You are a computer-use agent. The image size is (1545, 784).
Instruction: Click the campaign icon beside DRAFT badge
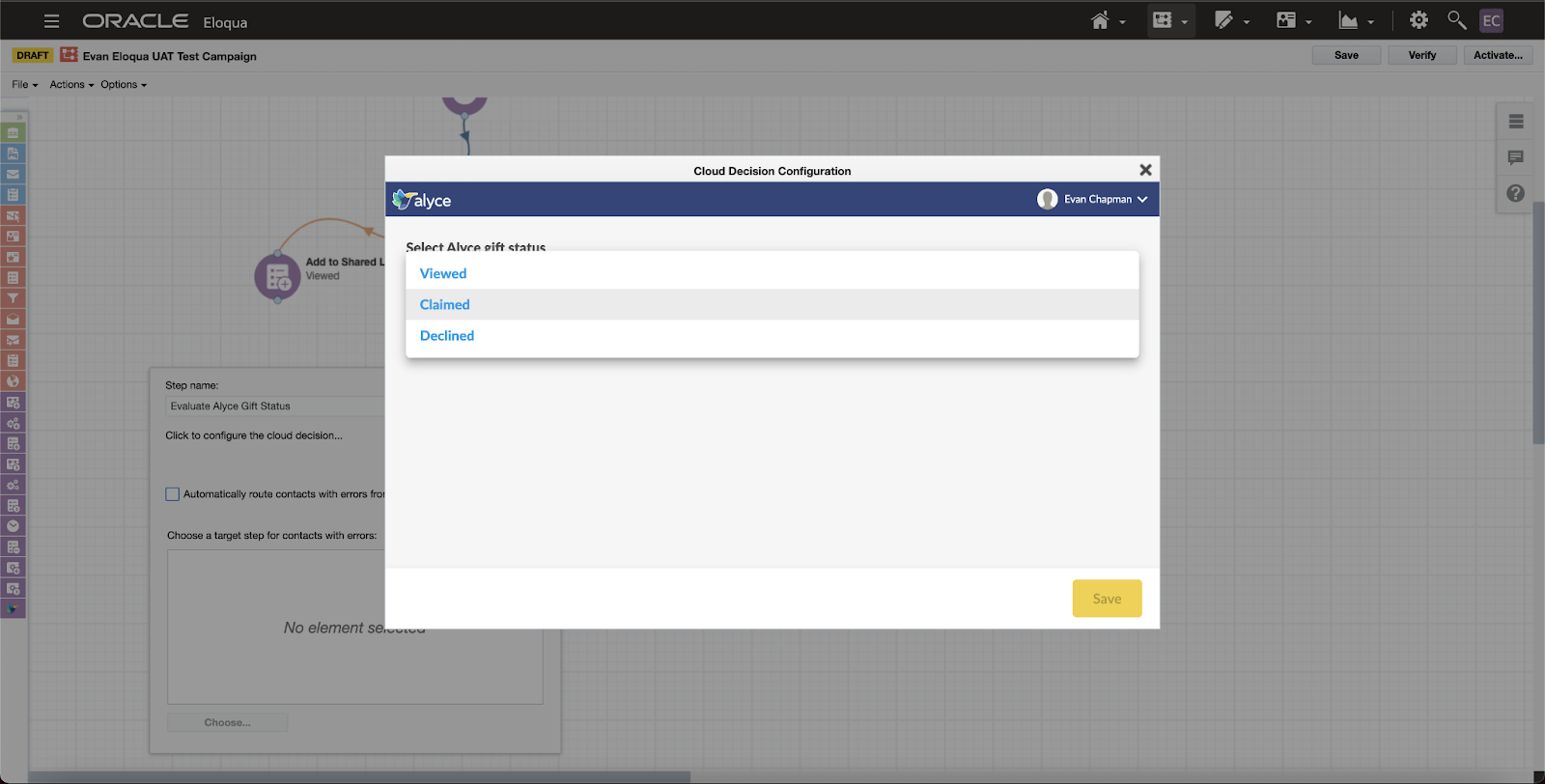pos(69,55)
